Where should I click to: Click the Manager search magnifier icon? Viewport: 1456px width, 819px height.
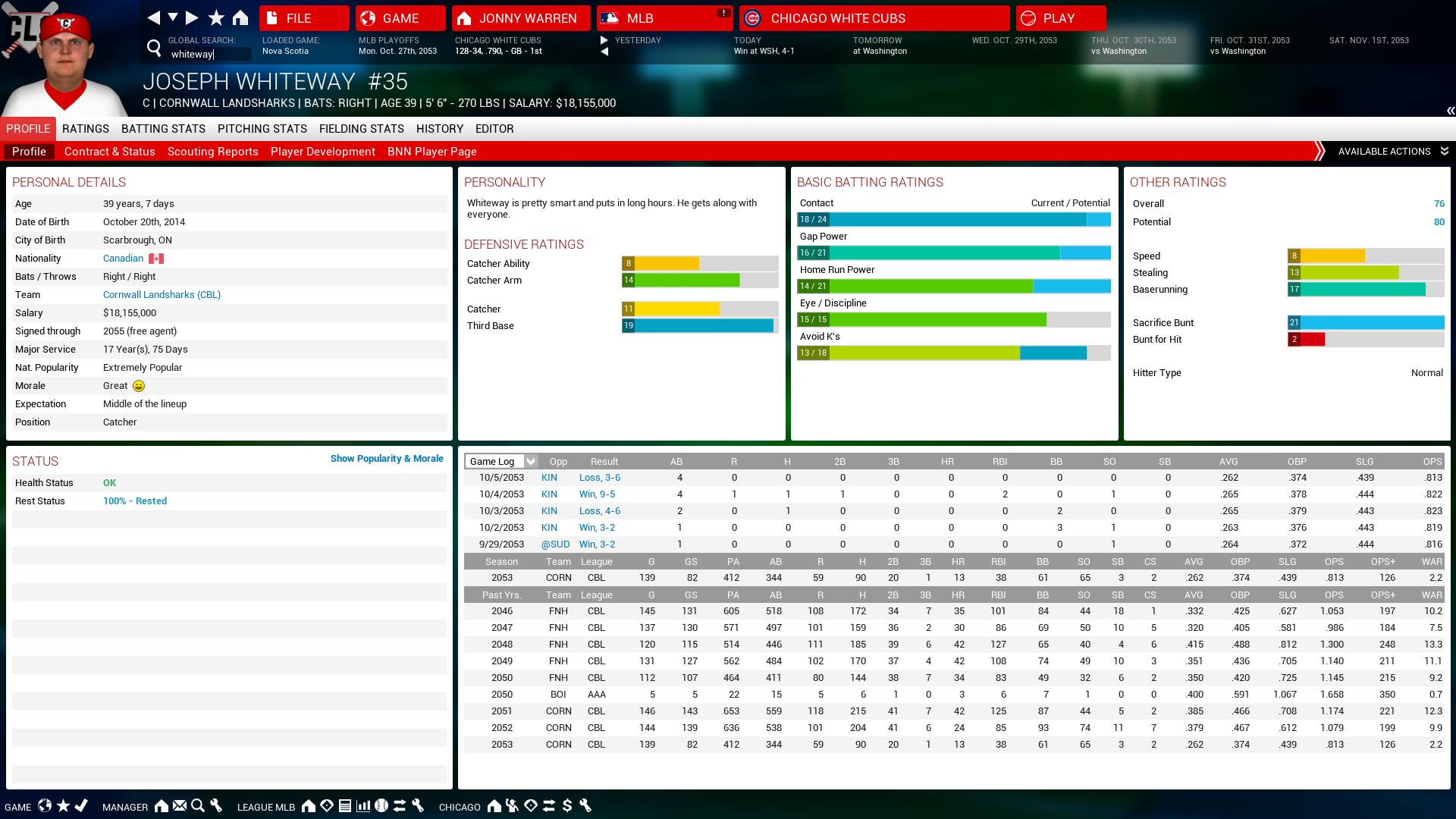click(x=198, y=806)
